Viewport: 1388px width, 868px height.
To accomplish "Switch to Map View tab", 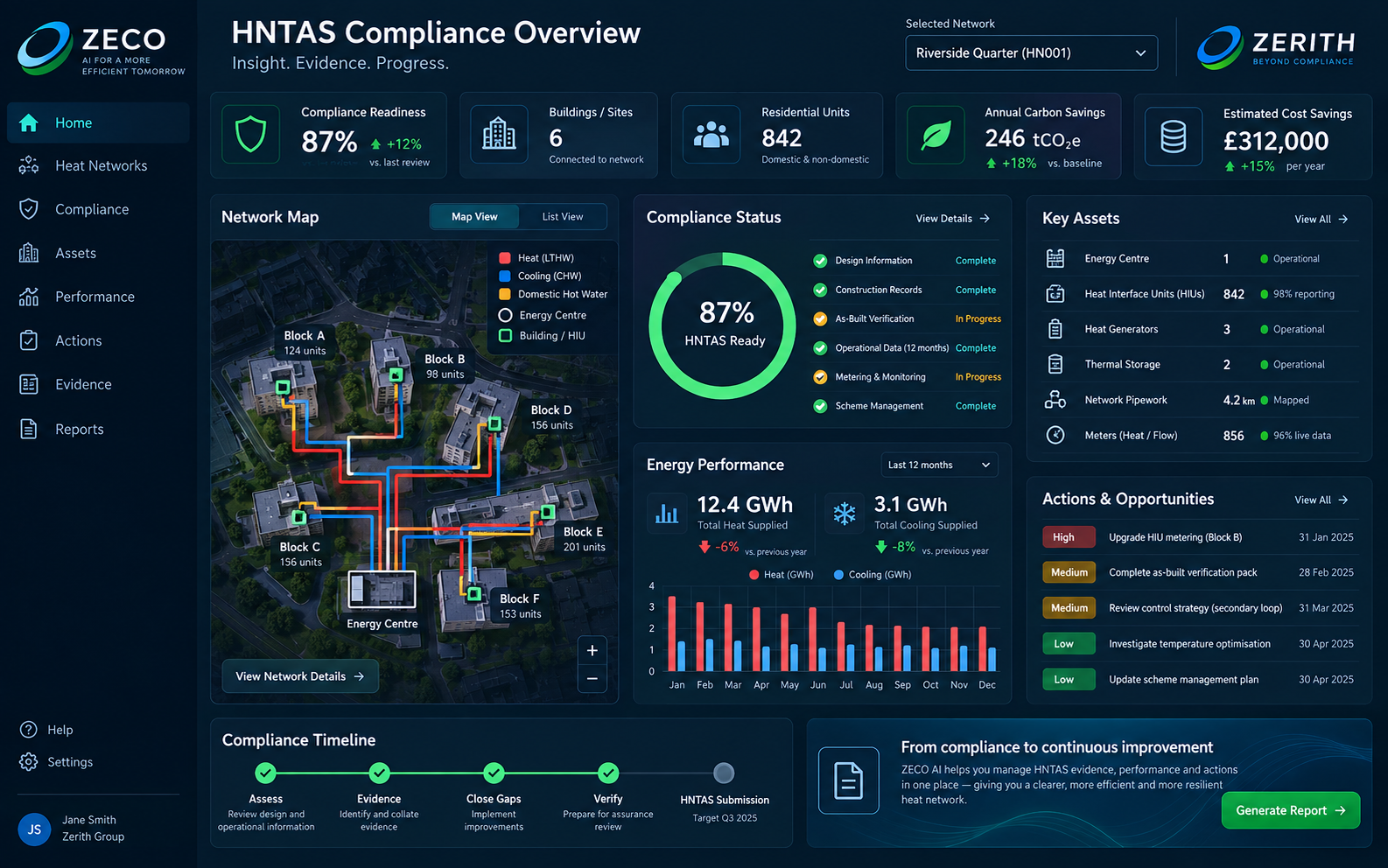I will (x=474, y=217).
